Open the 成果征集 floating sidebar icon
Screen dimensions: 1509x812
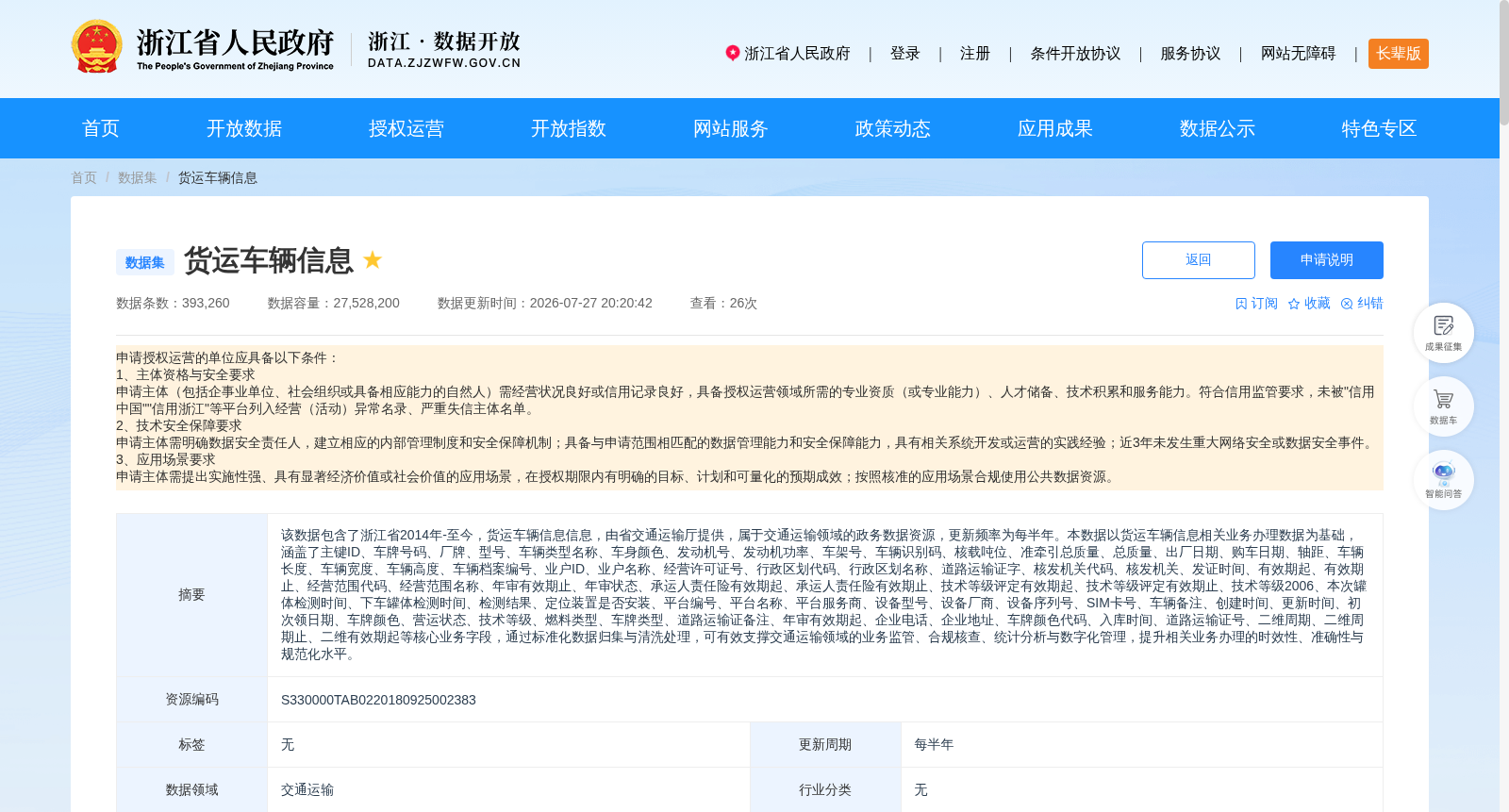(x=1443, y=333)
